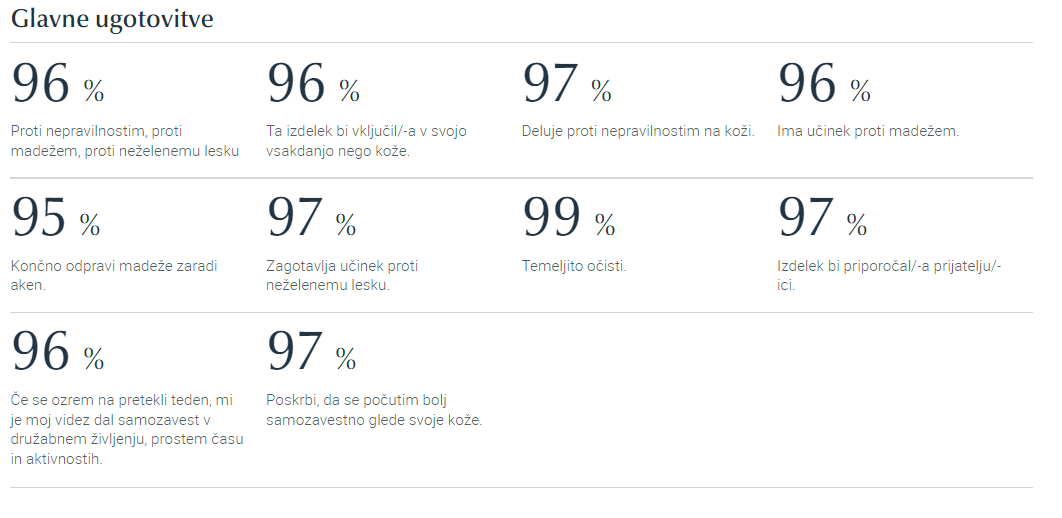Viewport: 1062px width, 518px height.
Task: Select the 97% figure above 'Poskrbi, da se počutim'
Action: point(312,351)
